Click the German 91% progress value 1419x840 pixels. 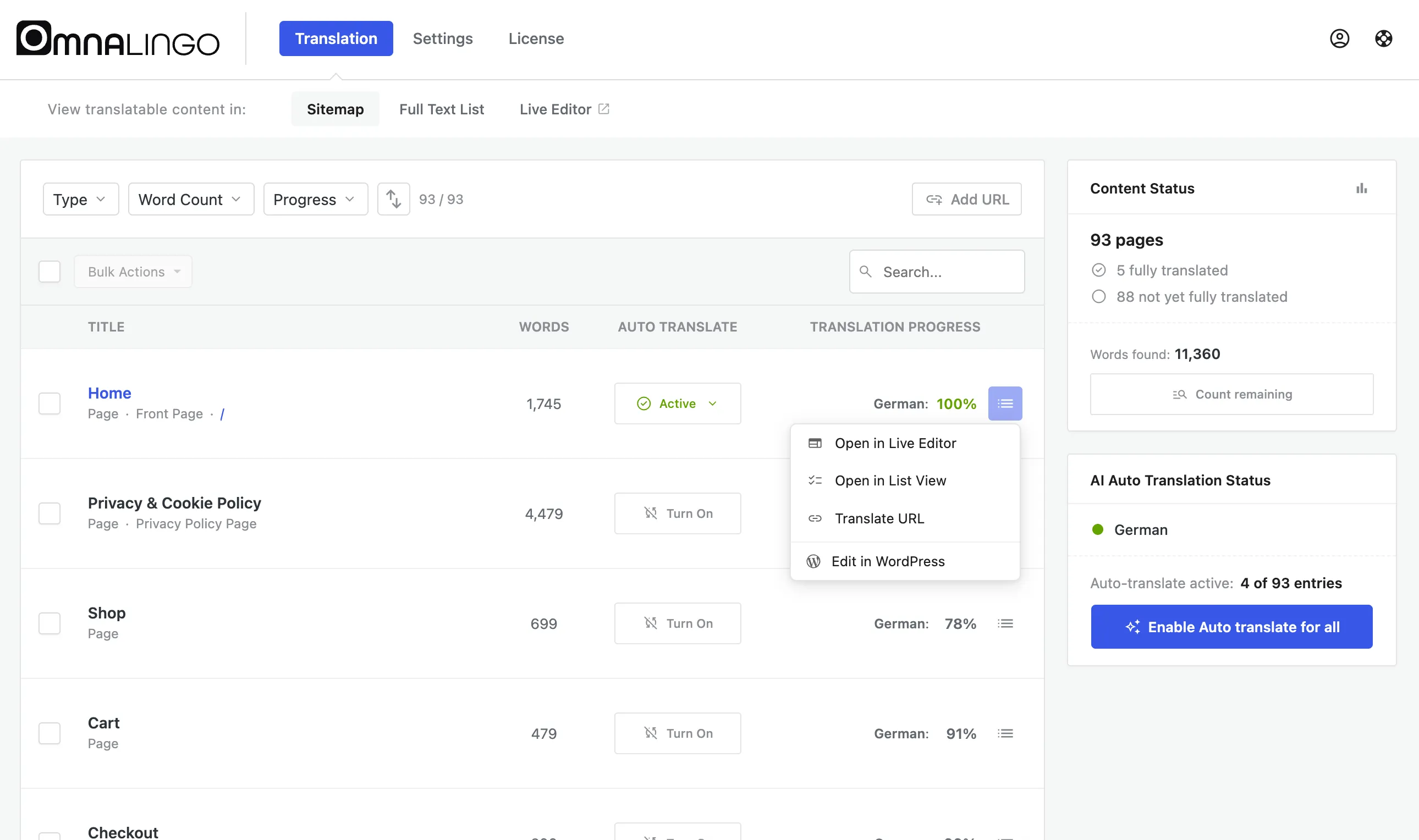click(961, 733)
